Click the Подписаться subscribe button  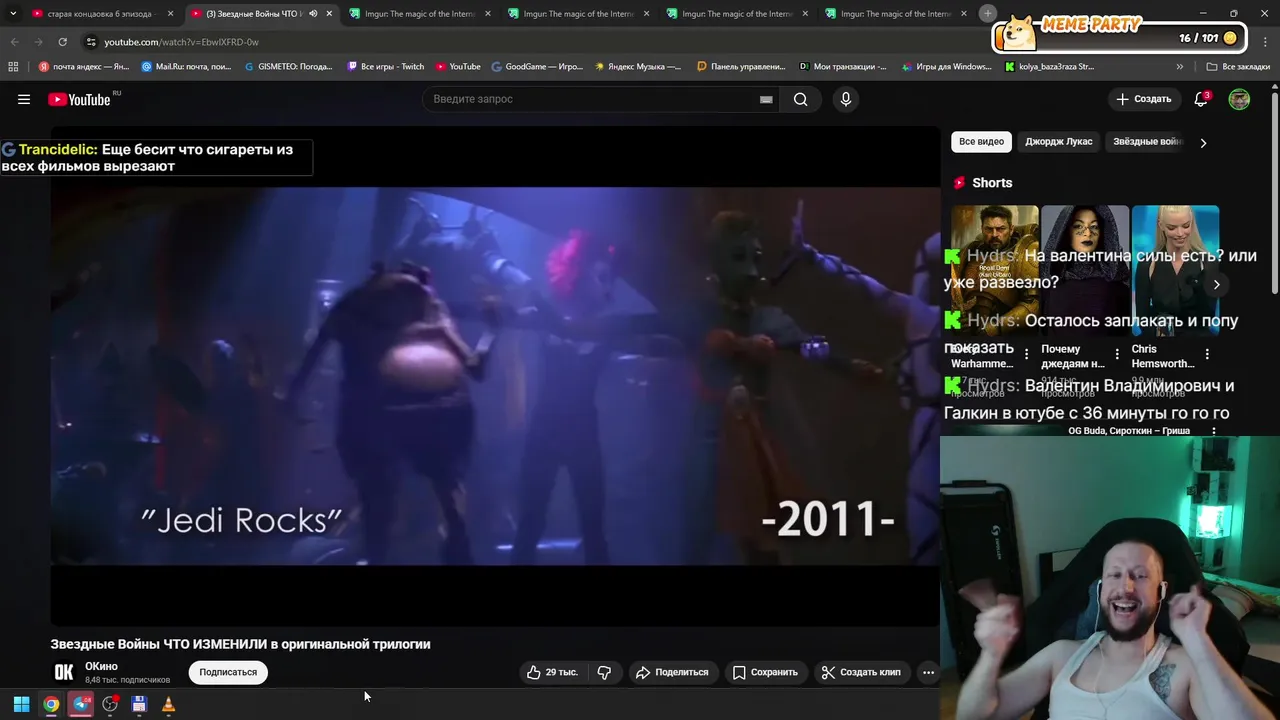point(228,672)
